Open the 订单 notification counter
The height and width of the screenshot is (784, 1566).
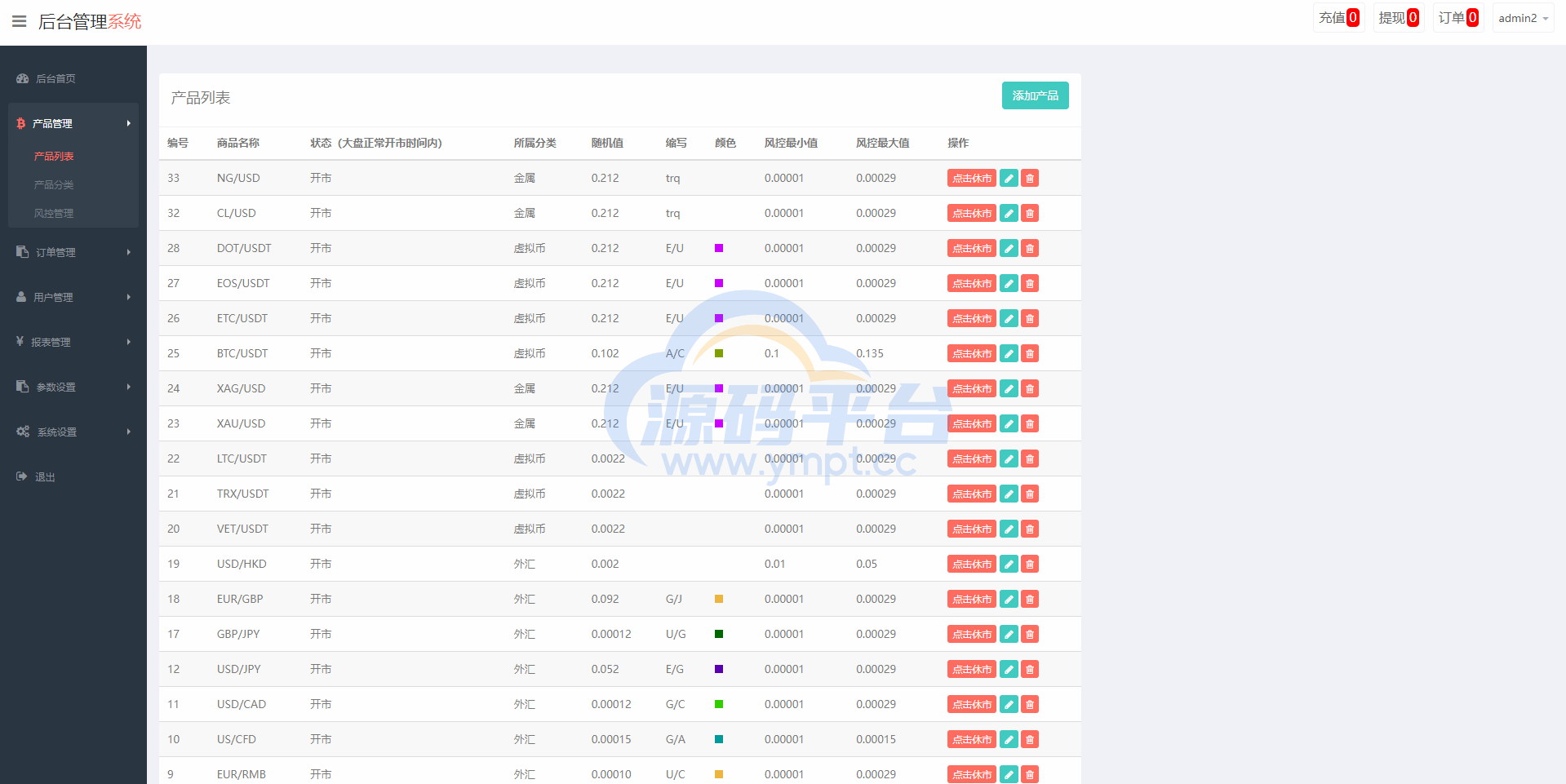(1458, 18)
